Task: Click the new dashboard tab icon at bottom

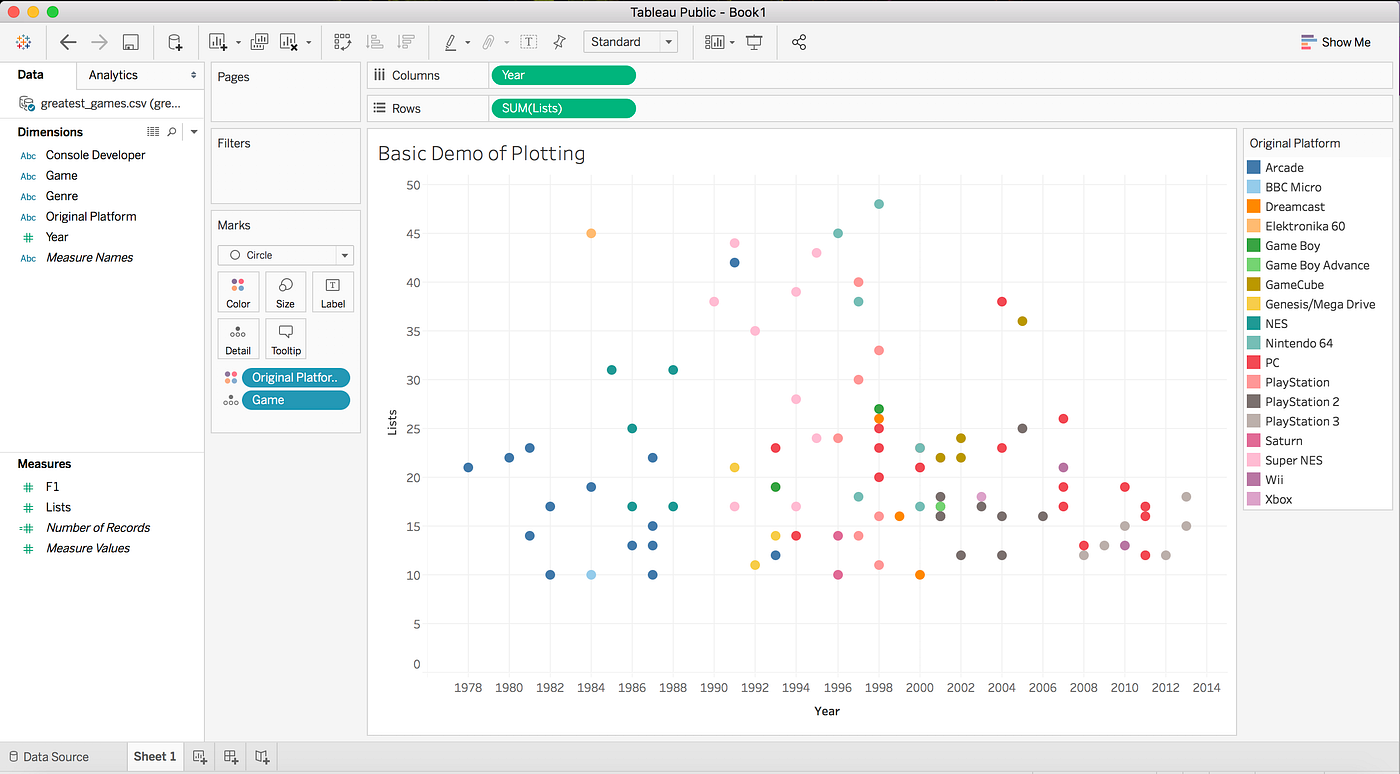Action: [x=231, y=757]
